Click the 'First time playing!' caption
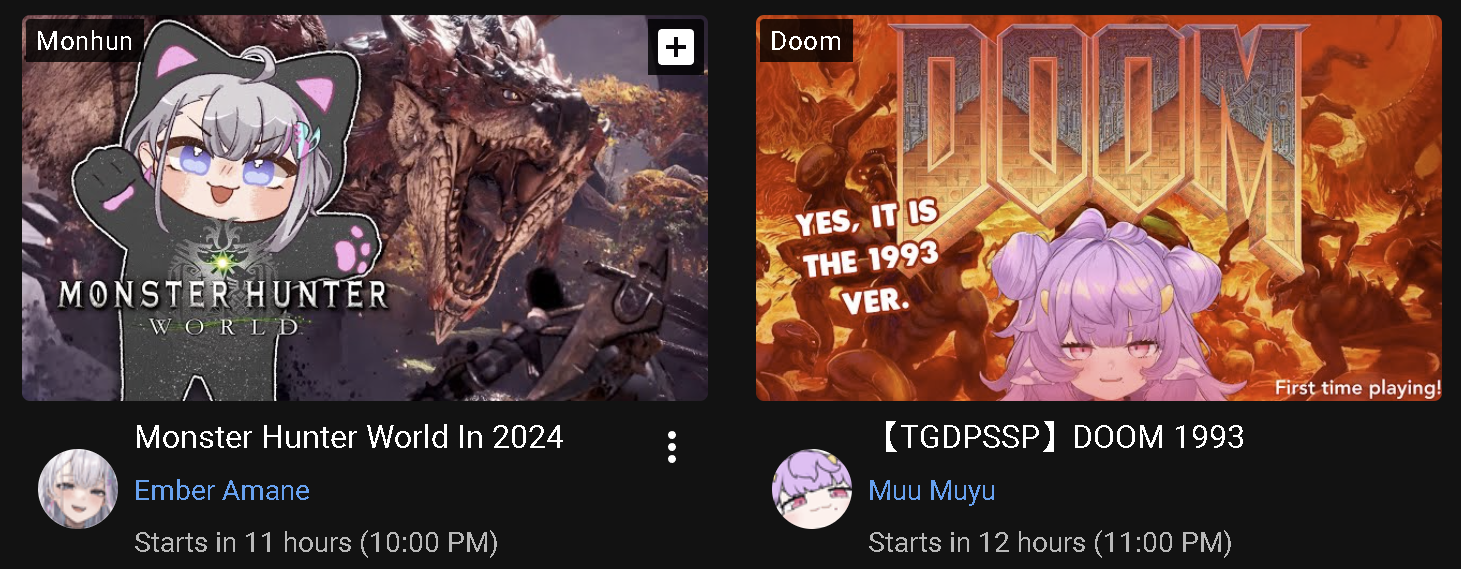1461x569 pixels. [1358, 387]
